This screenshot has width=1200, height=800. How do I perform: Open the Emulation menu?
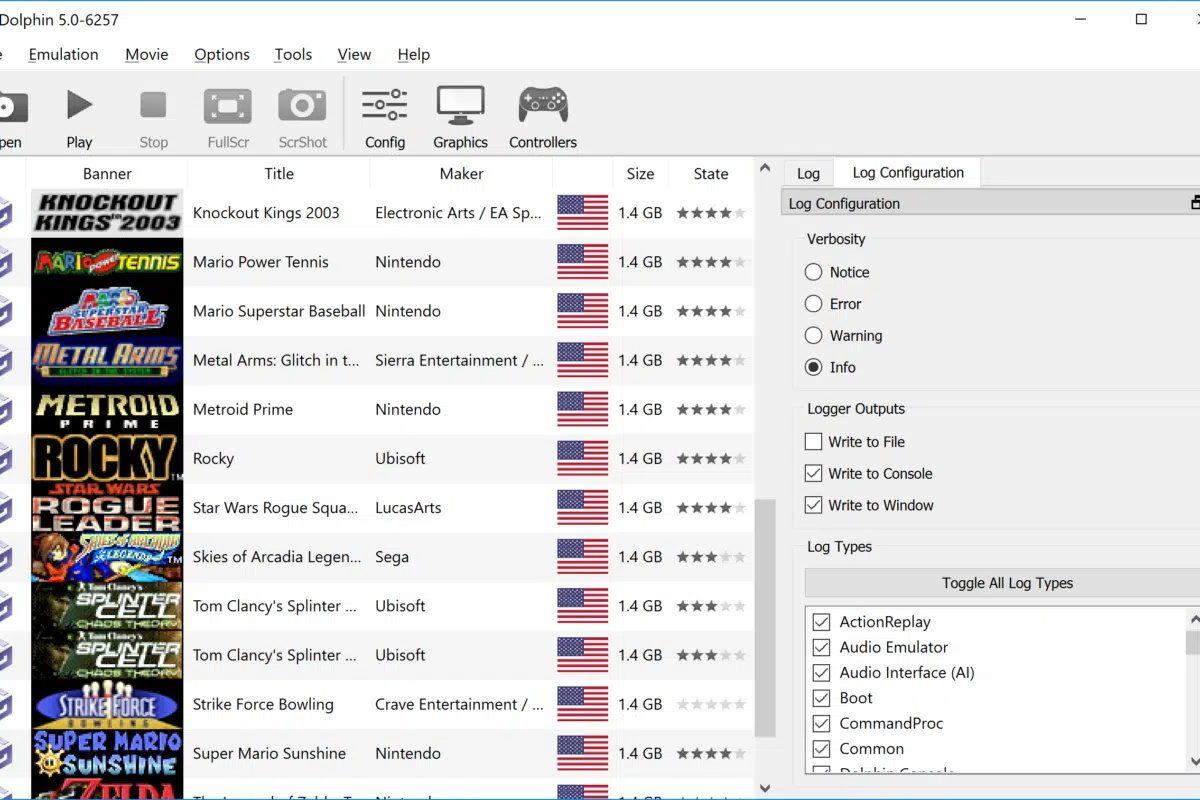tap(63, 55)
